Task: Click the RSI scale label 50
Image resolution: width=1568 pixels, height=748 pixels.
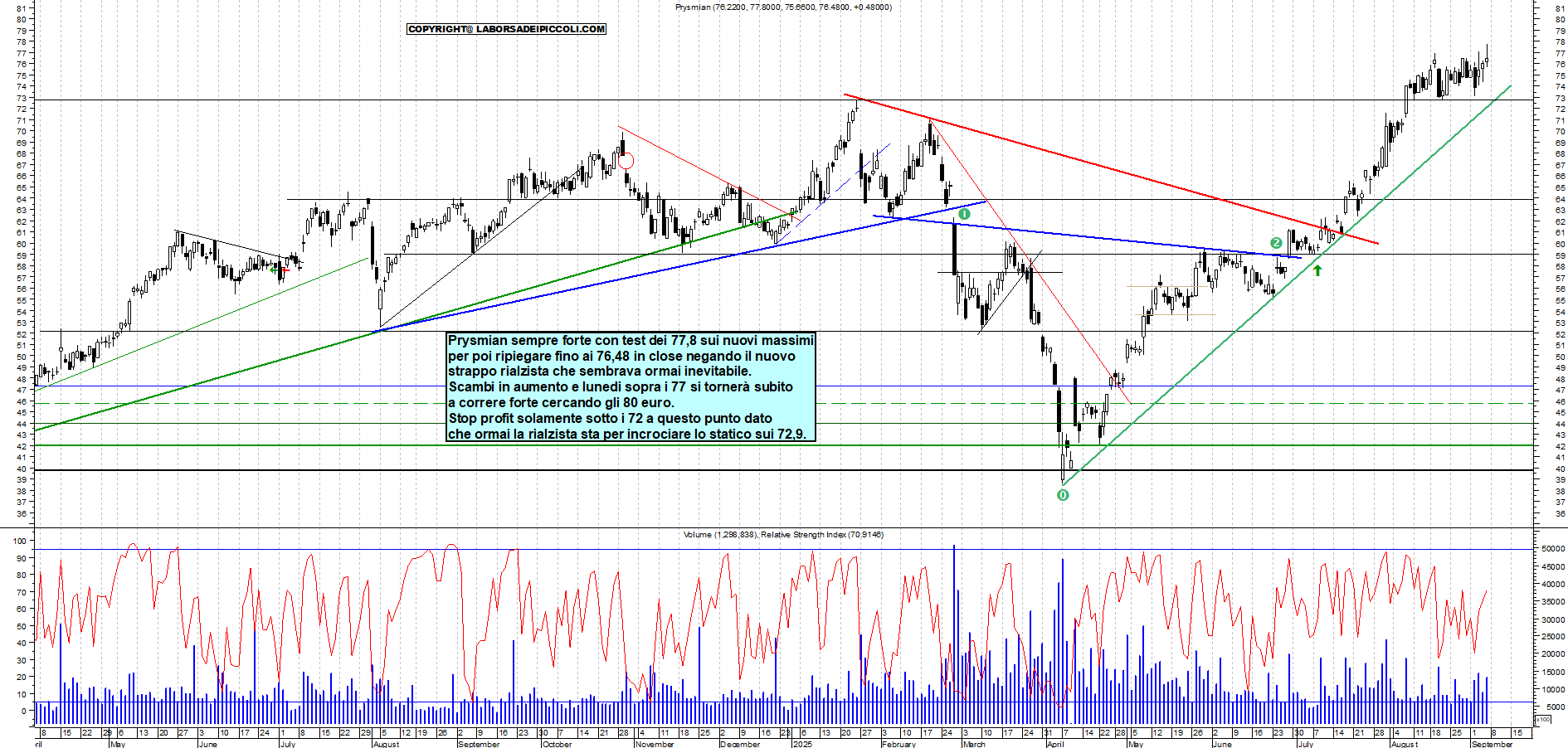Action: [x=21, y=626]
